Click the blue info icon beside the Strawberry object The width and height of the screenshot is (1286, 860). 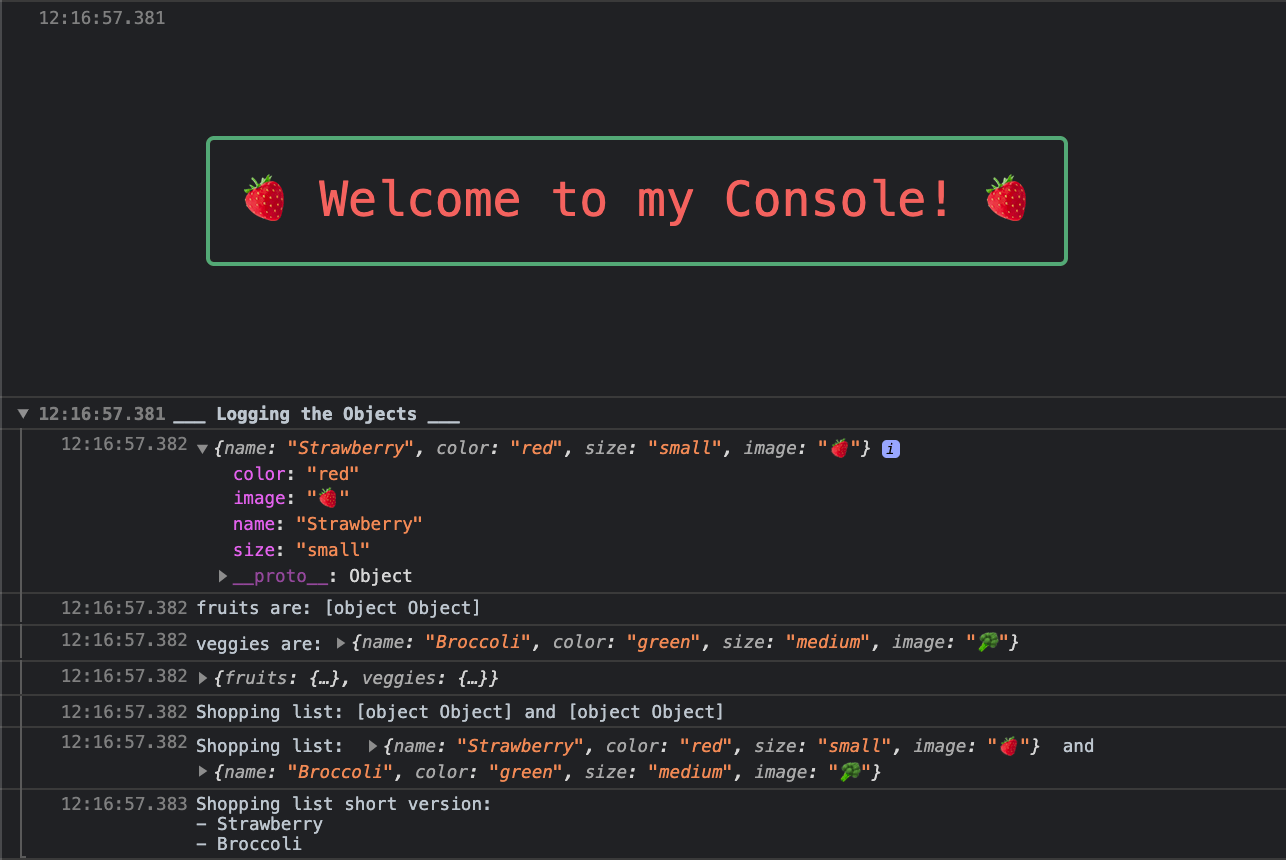[x=890, y=448]
